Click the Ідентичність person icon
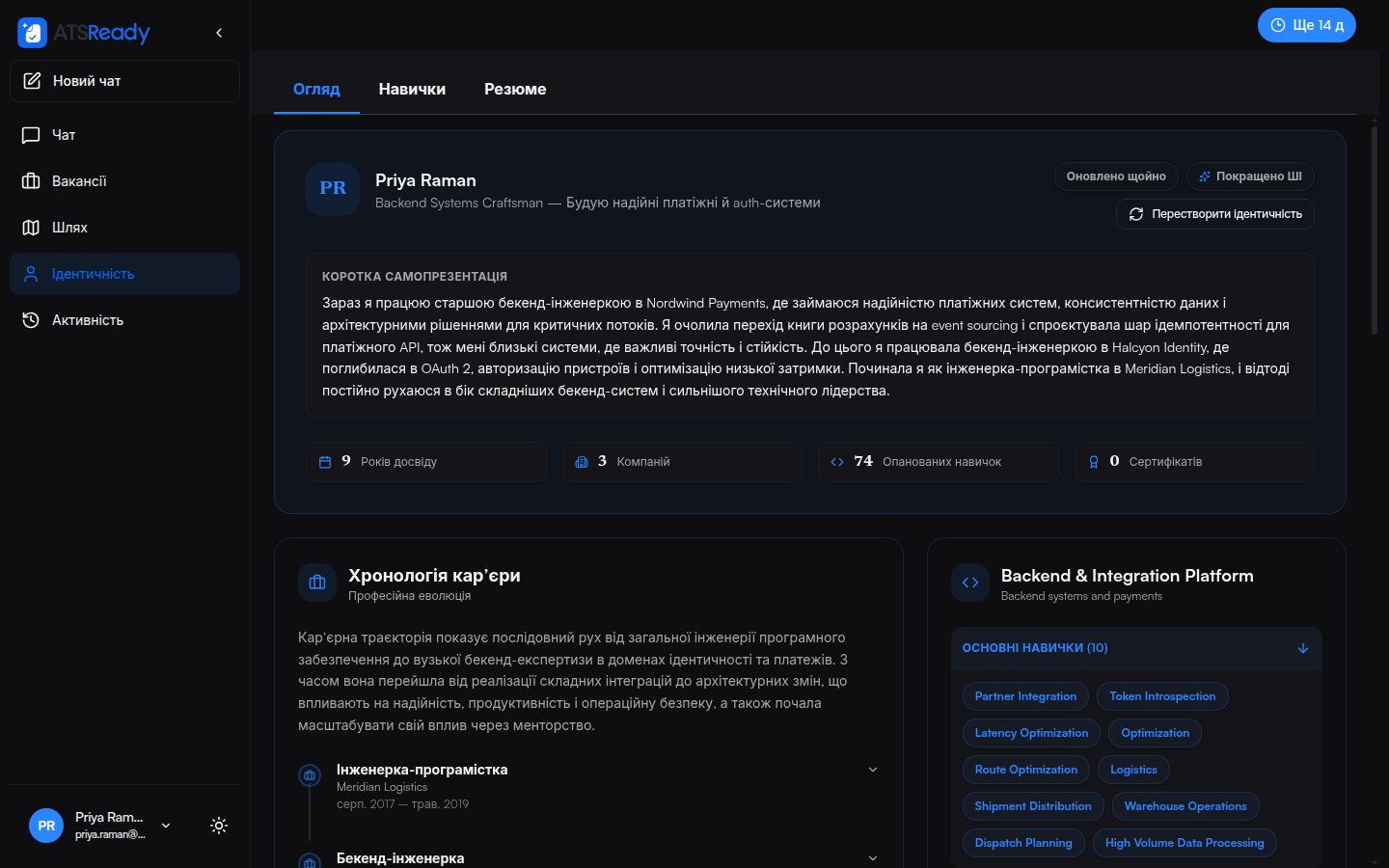 pos(31,274)
